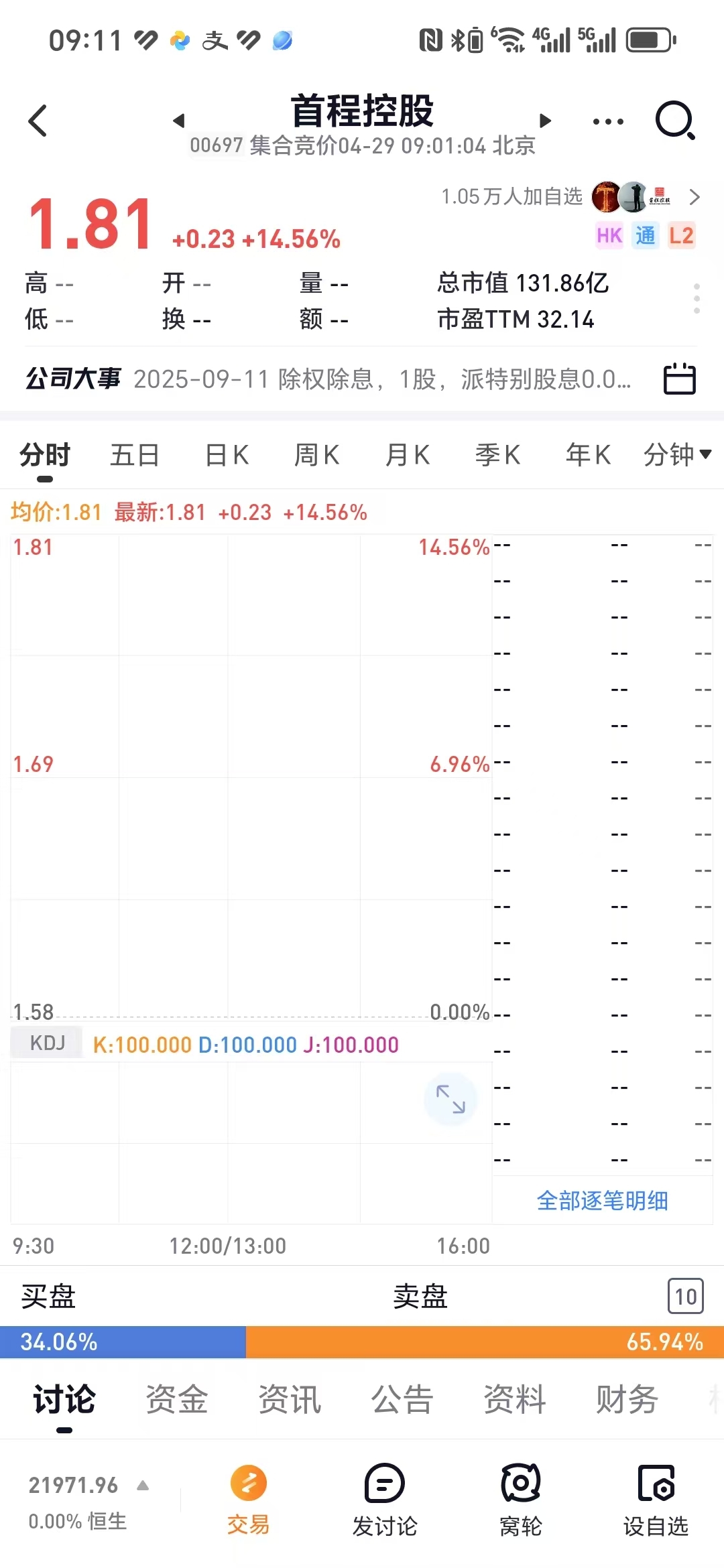Open the company events calendar icon
This screenshot has height=1568, width=724.
pyautogui.click(x=679, y=379)
